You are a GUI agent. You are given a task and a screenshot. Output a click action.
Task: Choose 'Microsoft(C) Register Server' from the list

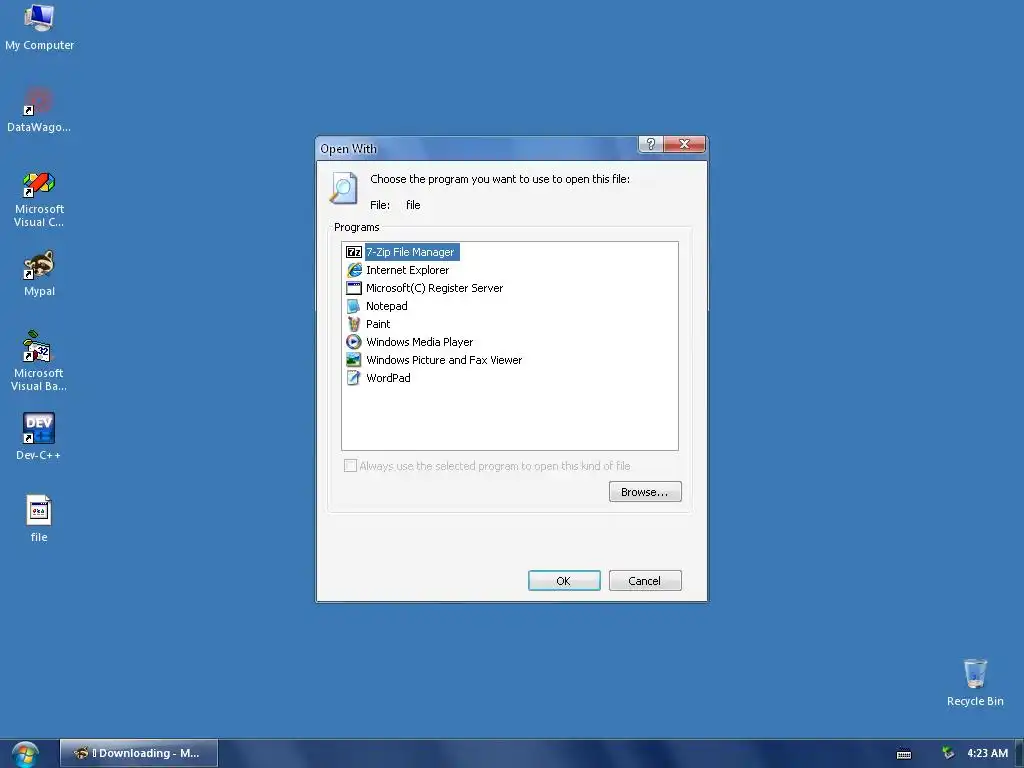(x=434, y=288)
